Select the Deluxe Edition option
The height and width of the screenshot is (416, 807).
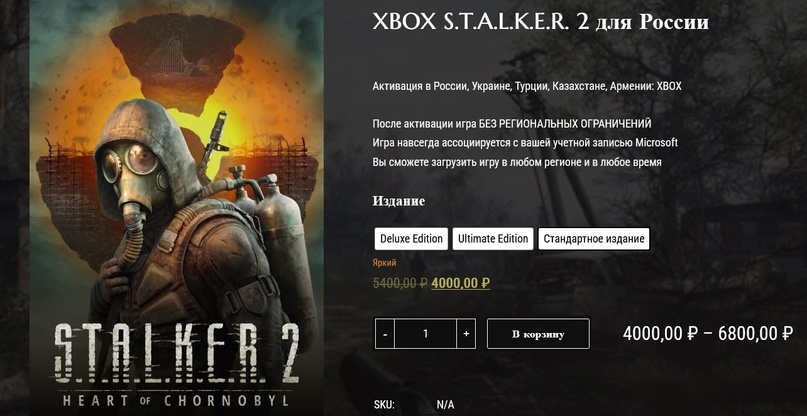pos(411,239)
